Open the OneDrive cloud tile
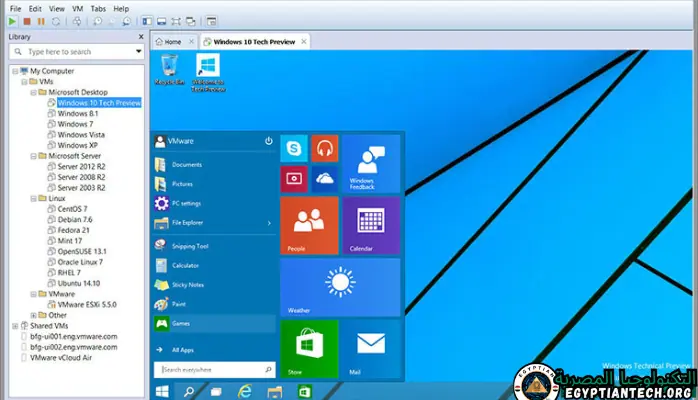 tap(324, 178)
